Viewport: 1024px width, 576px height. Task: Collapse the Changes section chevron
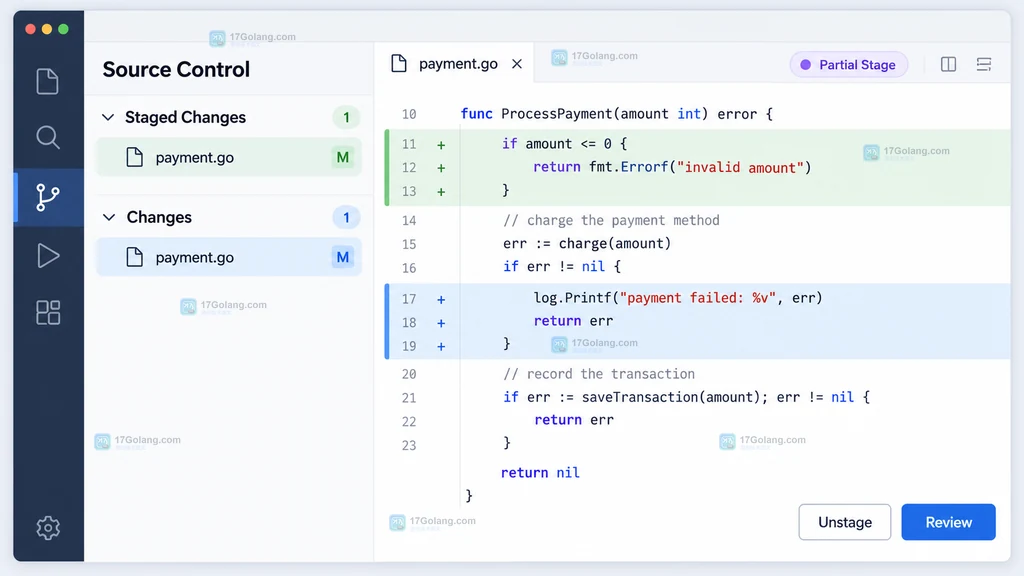(x=109, y=217)
